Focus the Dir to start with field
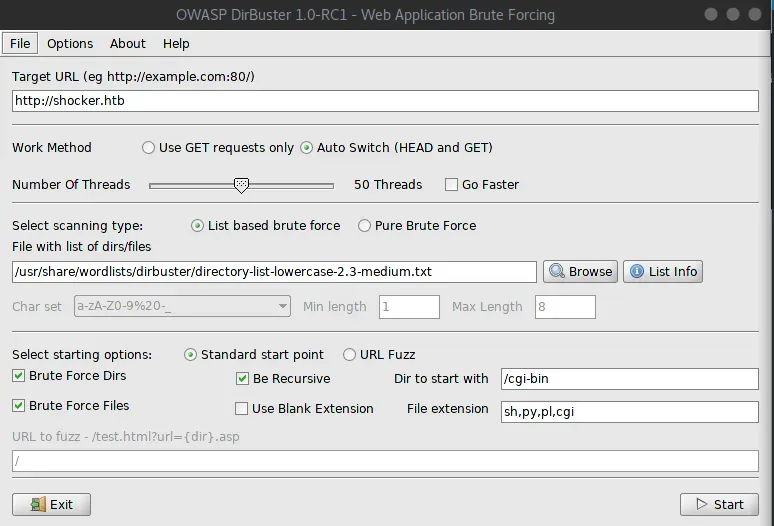Viewport: 774px width, 526px height. tap(629, 378)
